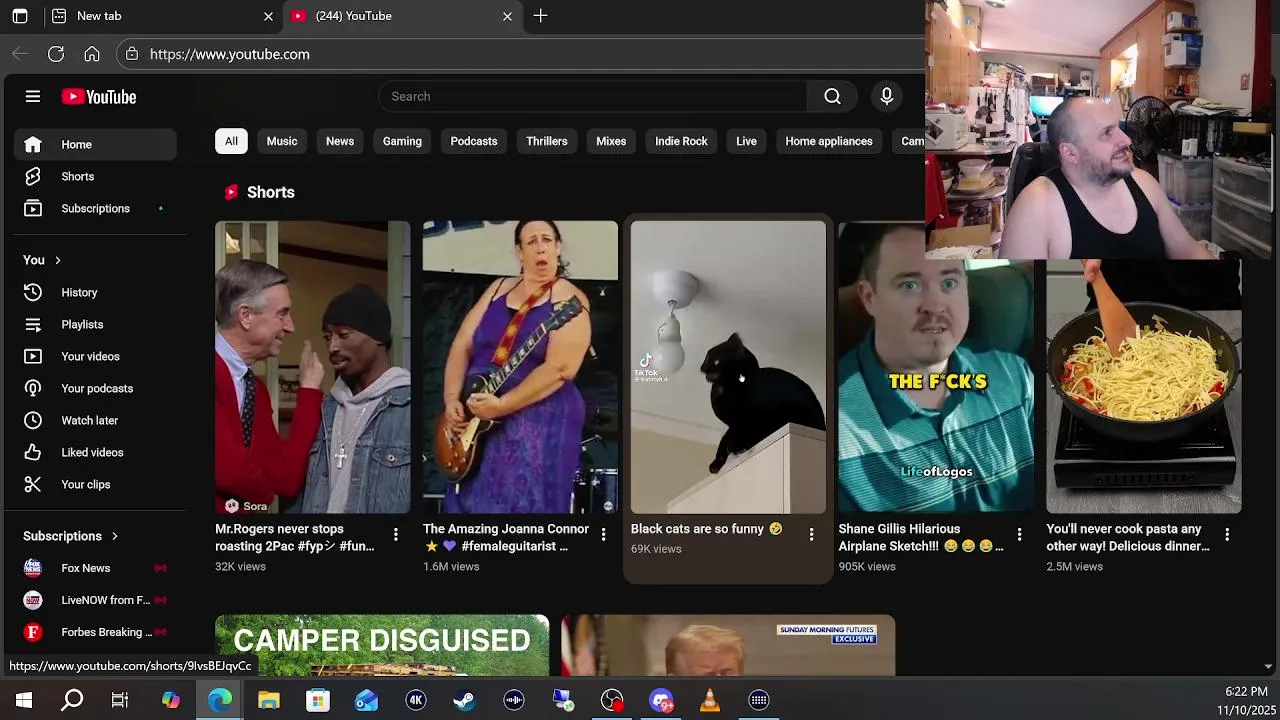
Task: Select the Mixes filter chip
Action: point(611,141)
